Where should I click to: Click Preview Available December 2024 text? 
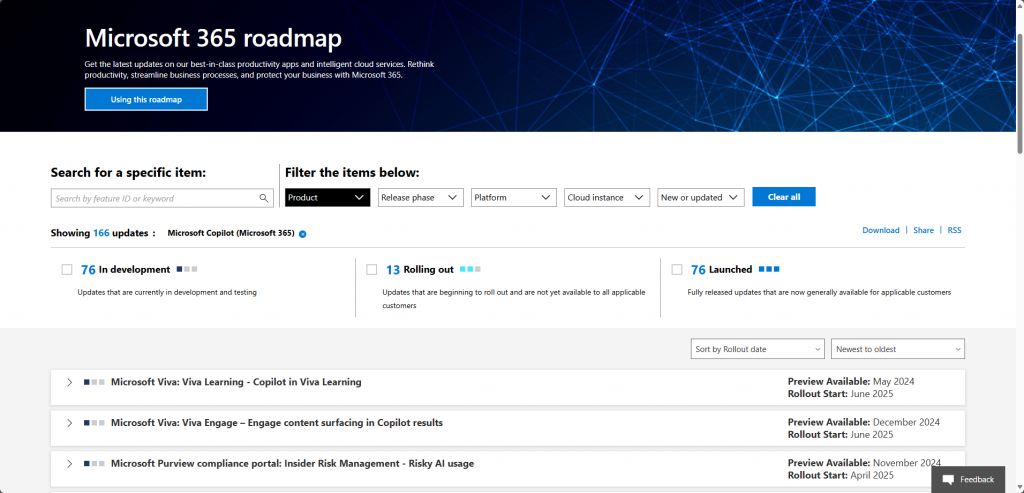pos(863,422)
